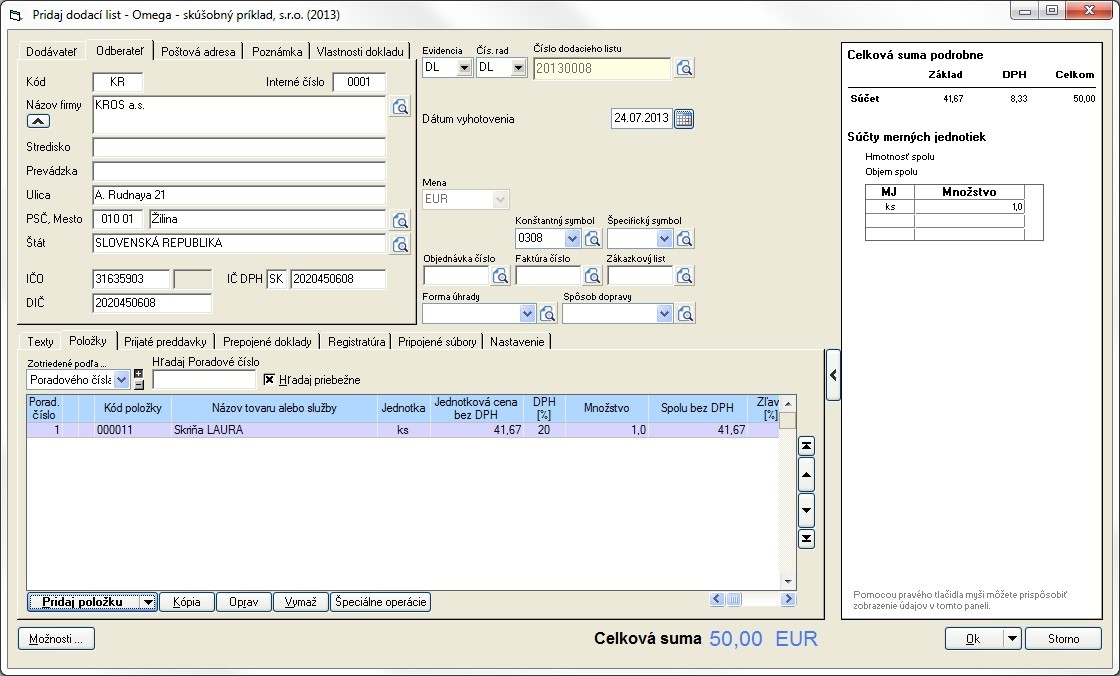Open country lookup beside Štát field
Screen dimensions: 1120x676
401,244
